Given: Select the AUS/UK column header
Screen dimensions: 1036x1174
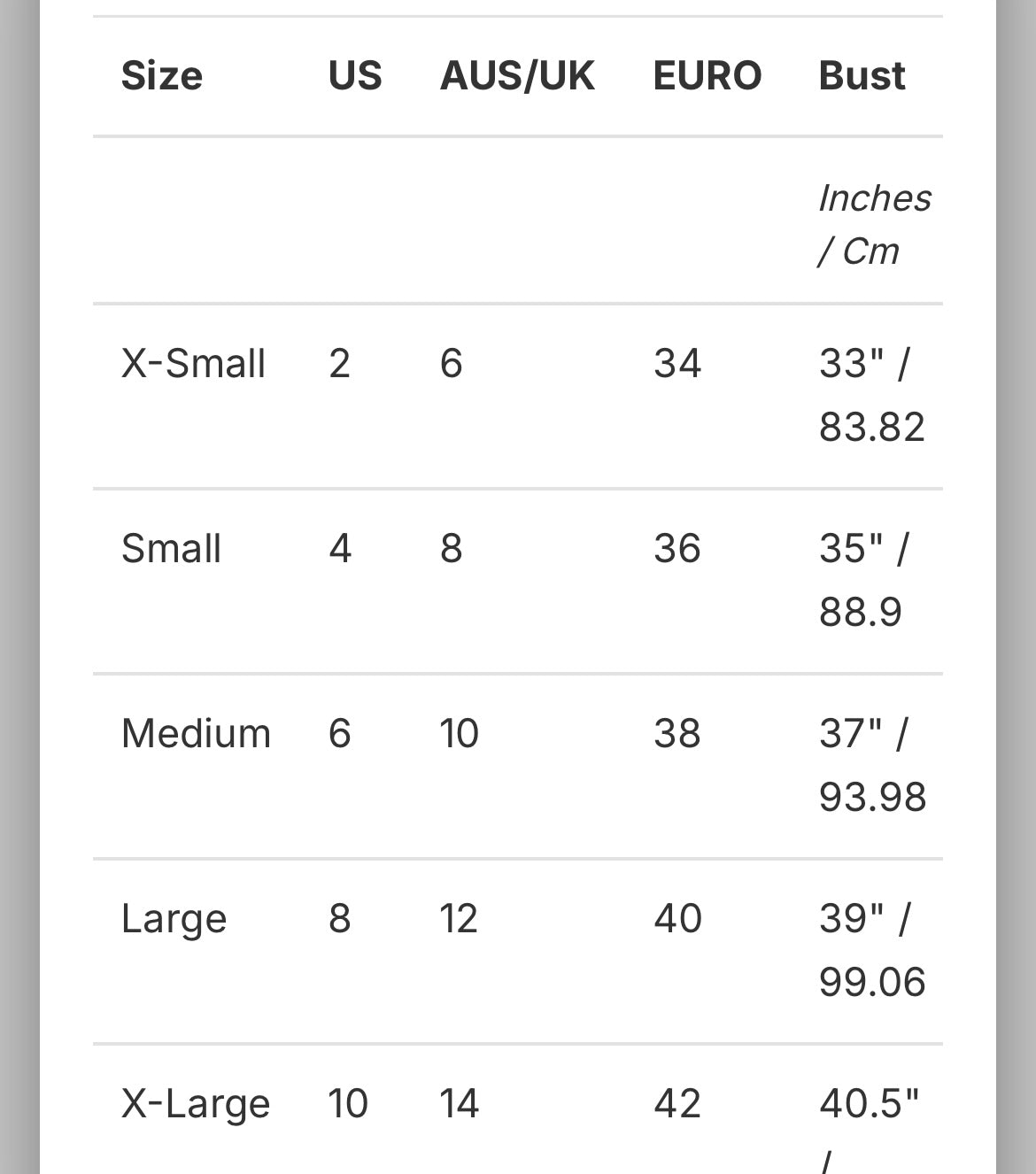Looking at the screenshot, I should [517, 76].
